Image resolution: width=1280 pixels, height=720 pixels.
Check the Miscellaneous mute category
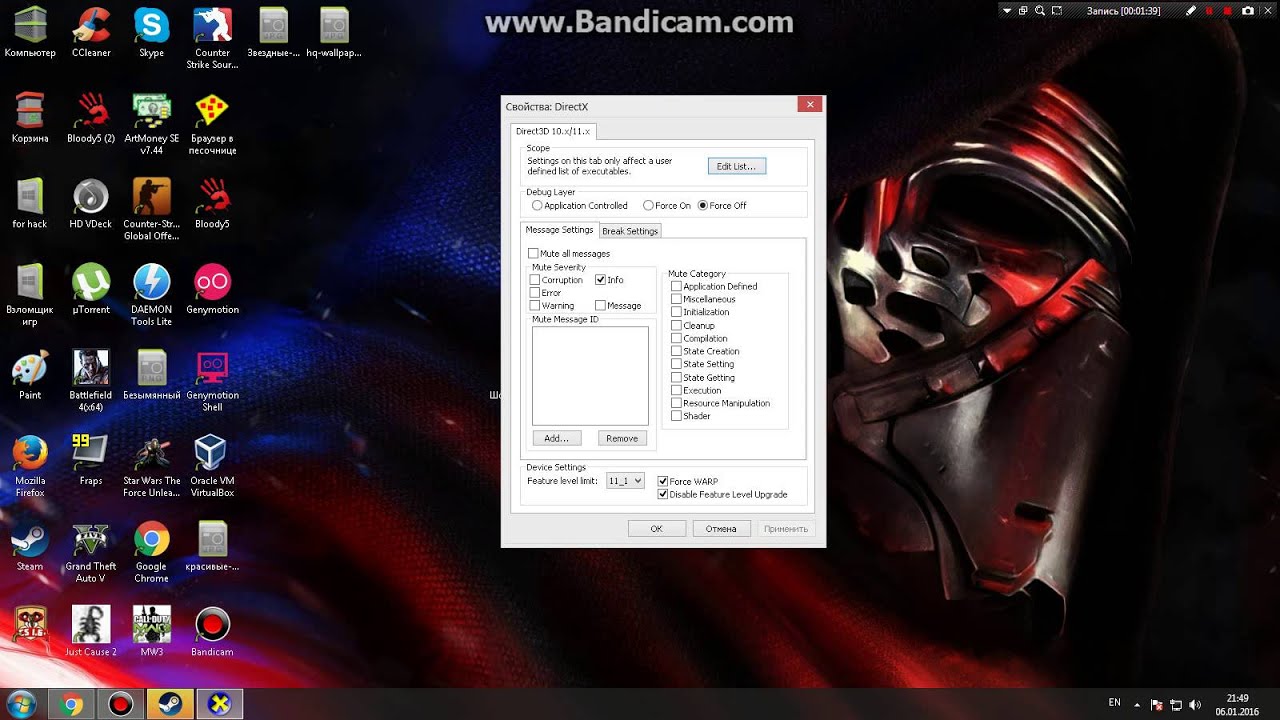[x=677, y=299]
